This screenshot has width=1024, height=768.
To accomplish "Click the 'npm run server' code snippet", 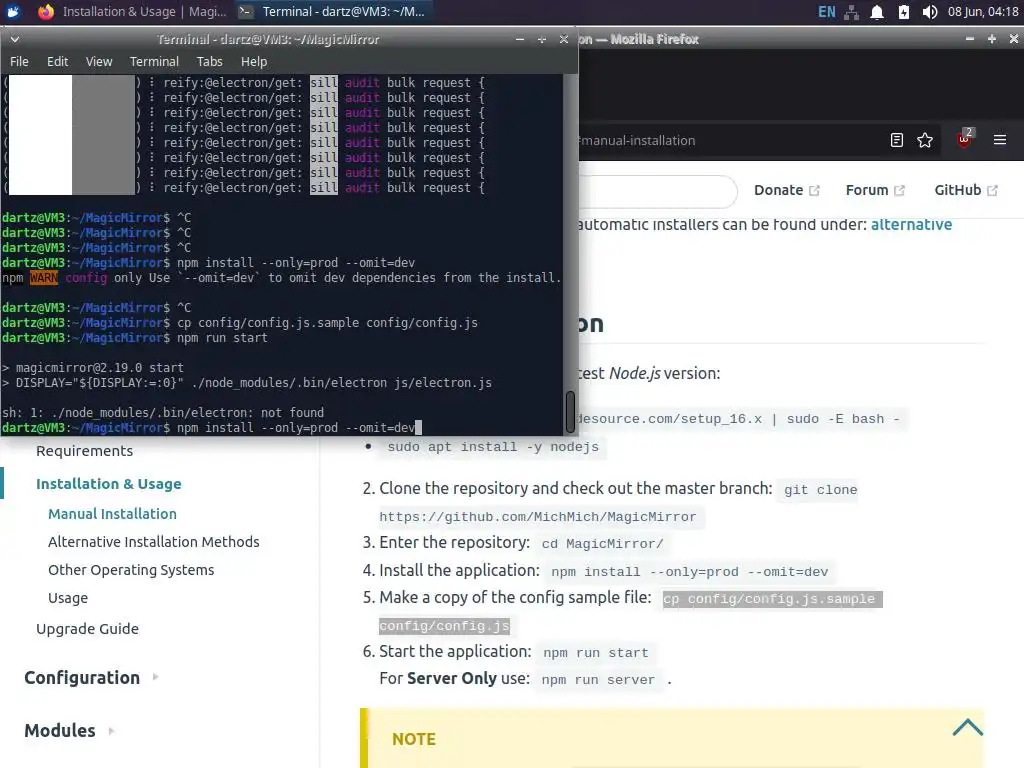I will pyautogui.click(x=598, y=680).
